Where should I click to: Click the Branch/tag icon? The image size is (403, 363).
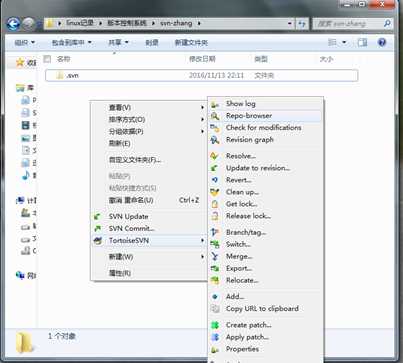[215, 232]
